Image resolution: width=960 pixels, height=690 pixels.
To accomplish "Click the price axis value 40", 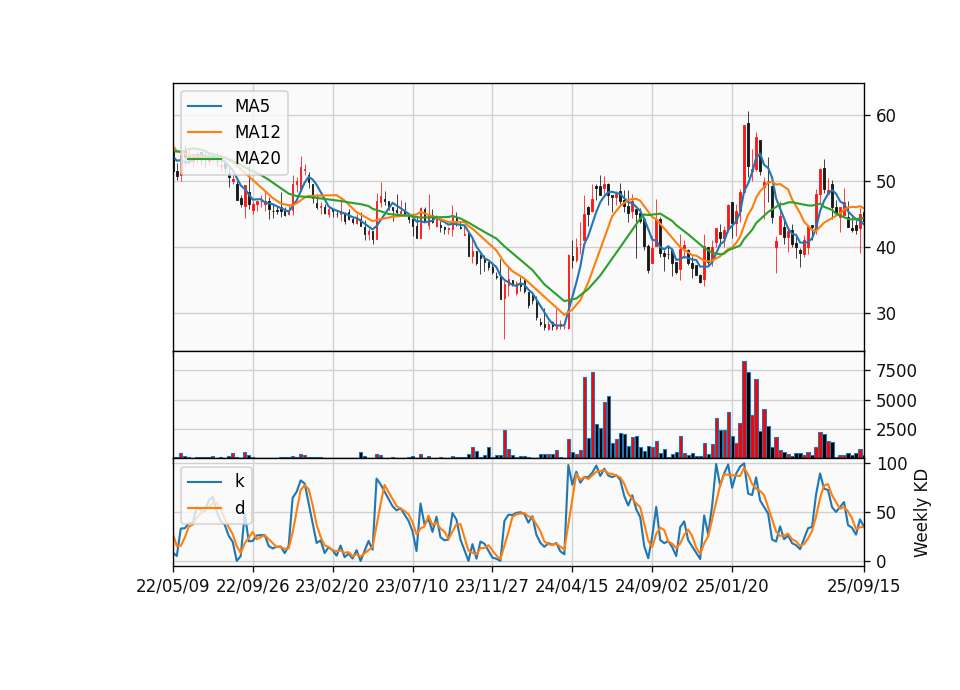I will tap(885, 248).
